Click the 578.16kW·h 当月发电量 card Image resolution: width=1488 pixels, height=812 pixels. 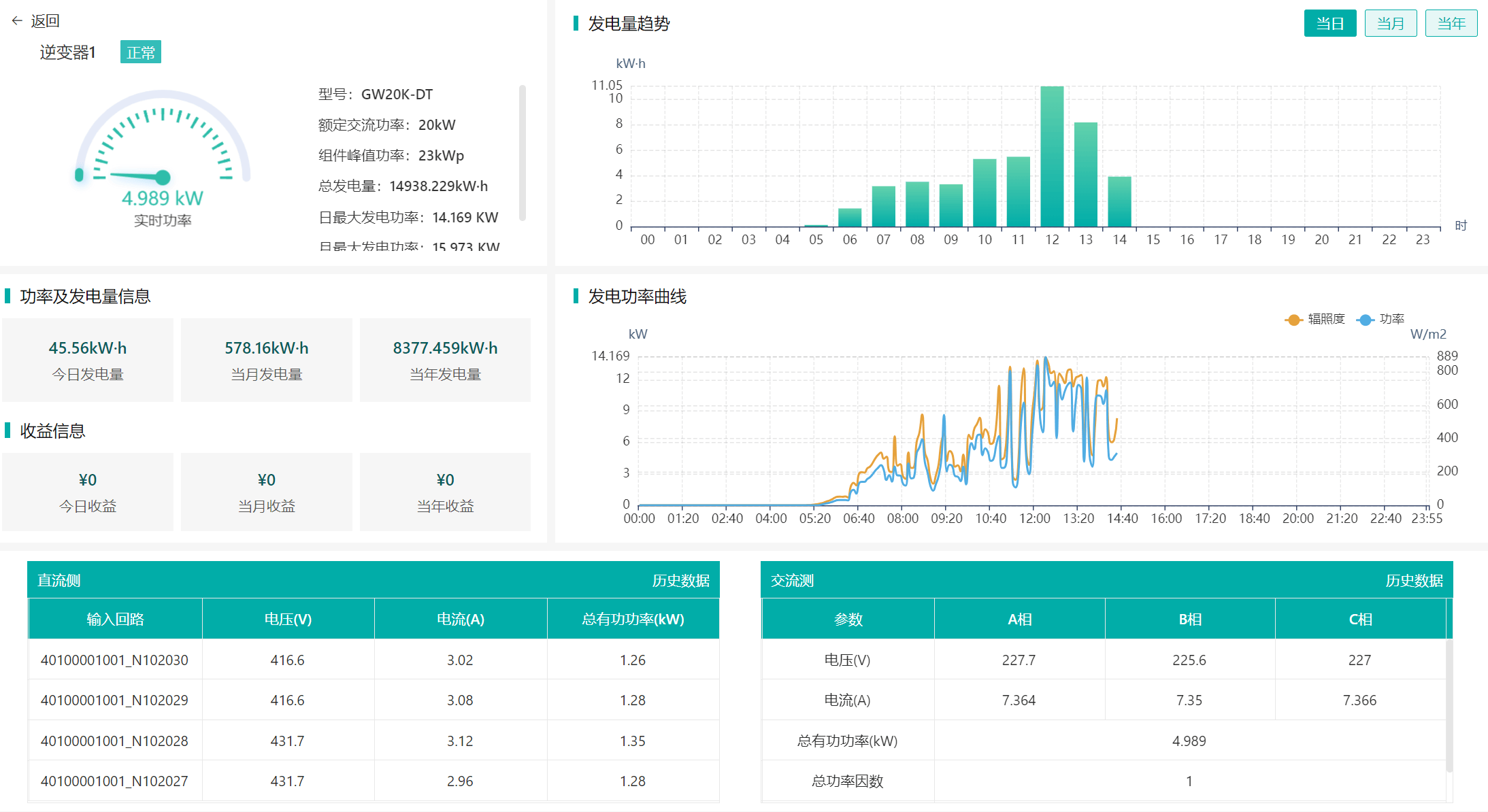pyautogui.click(x=267, y=360)
